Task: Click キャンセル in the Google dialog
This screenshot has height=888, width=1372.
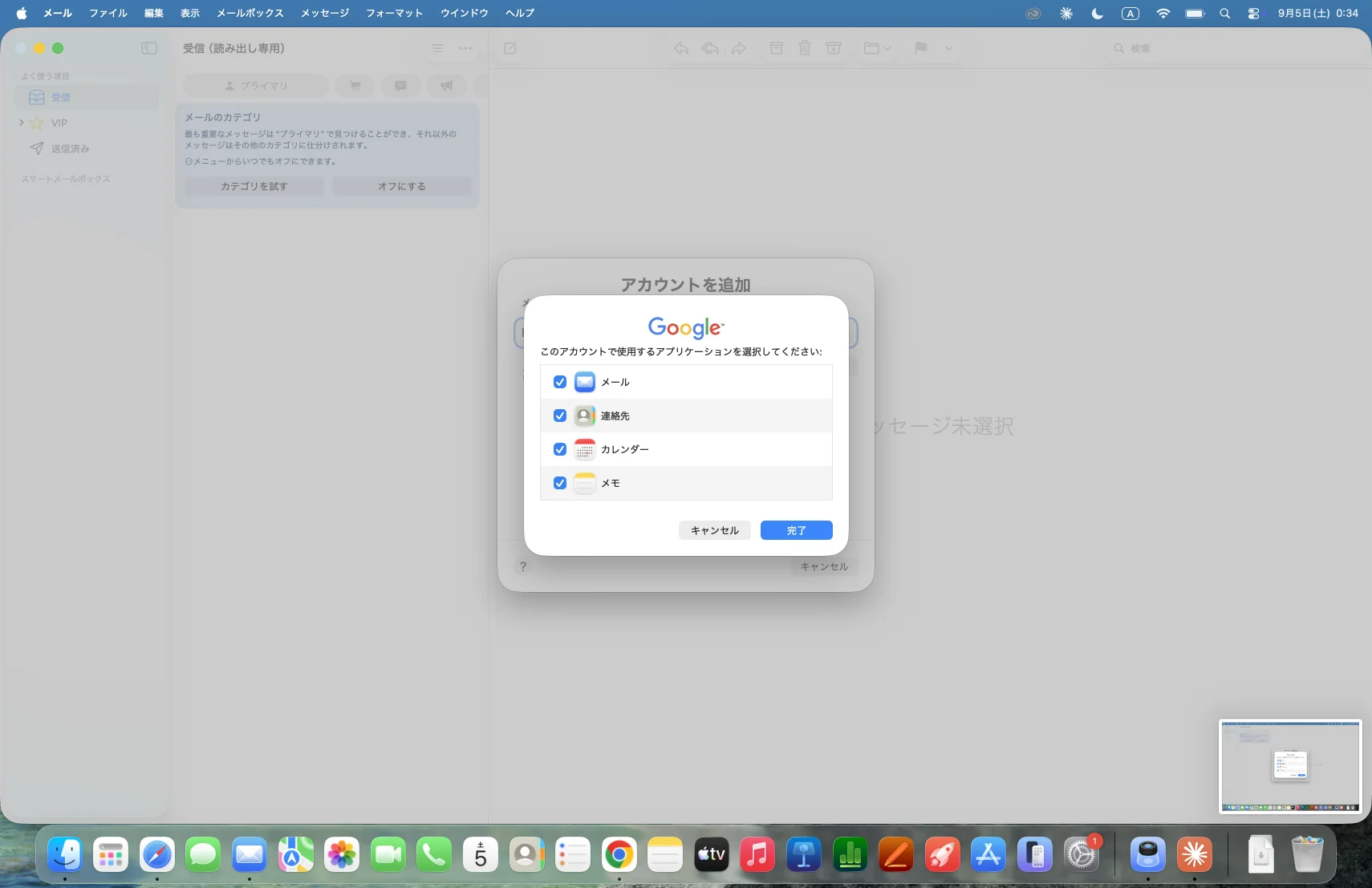Action: point(714,530)
